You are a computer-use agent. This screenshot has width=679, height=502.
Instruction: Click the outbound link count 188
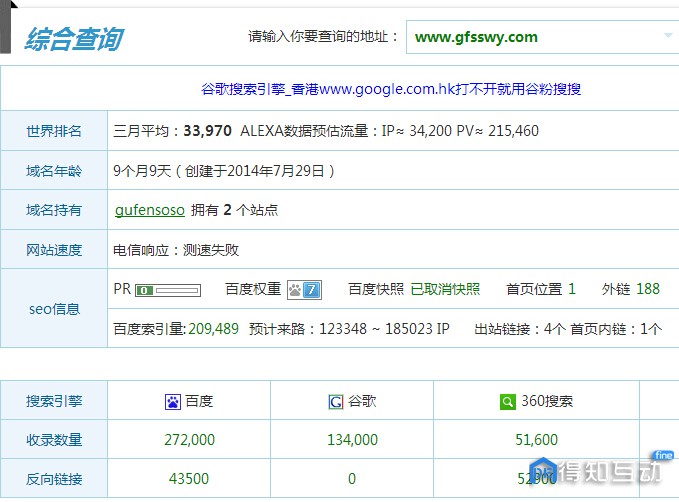tap(648, 289)
